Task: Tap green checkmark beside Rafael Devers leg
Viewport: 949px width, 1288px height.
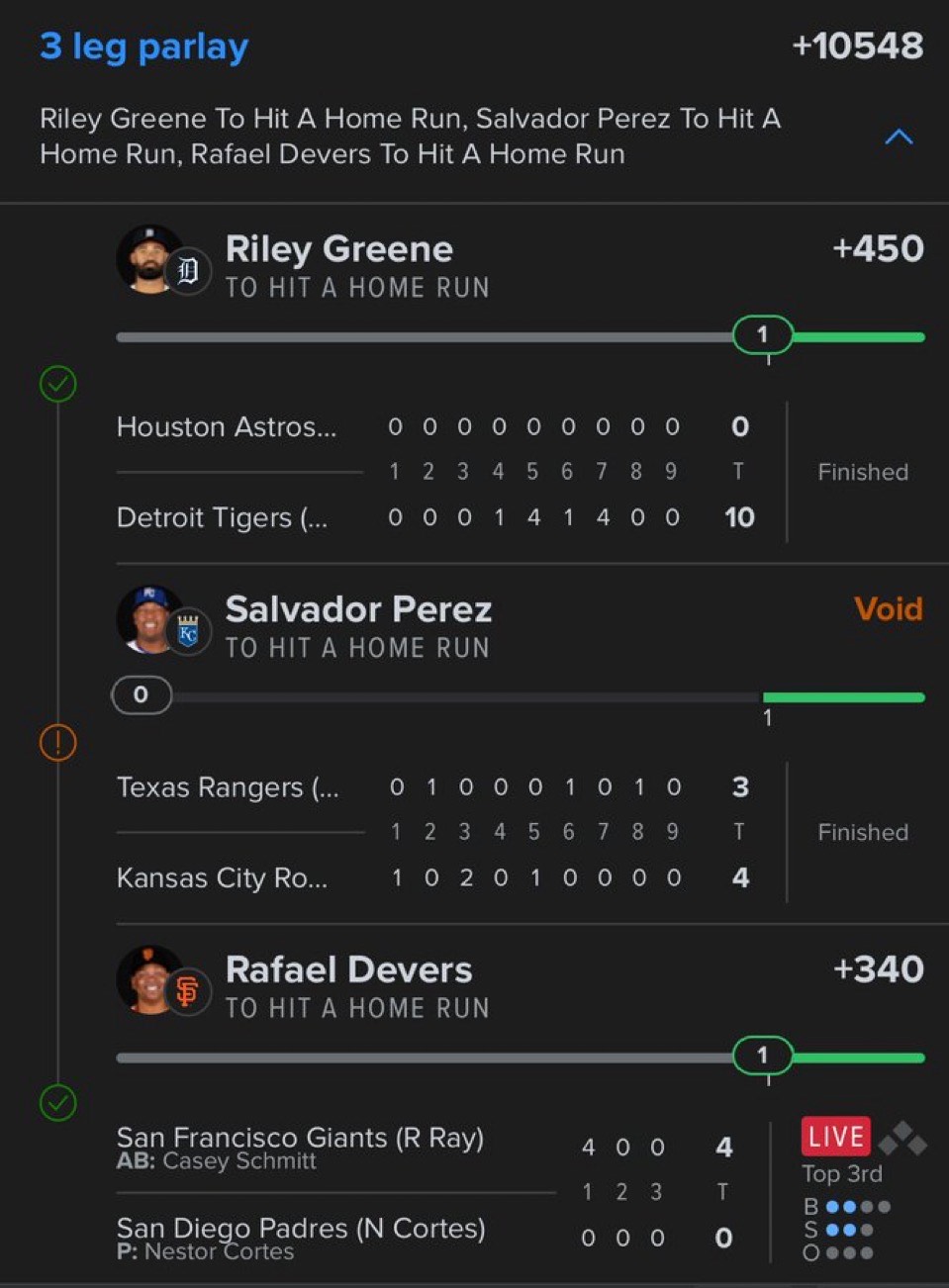Action: tap(57, 1102)
